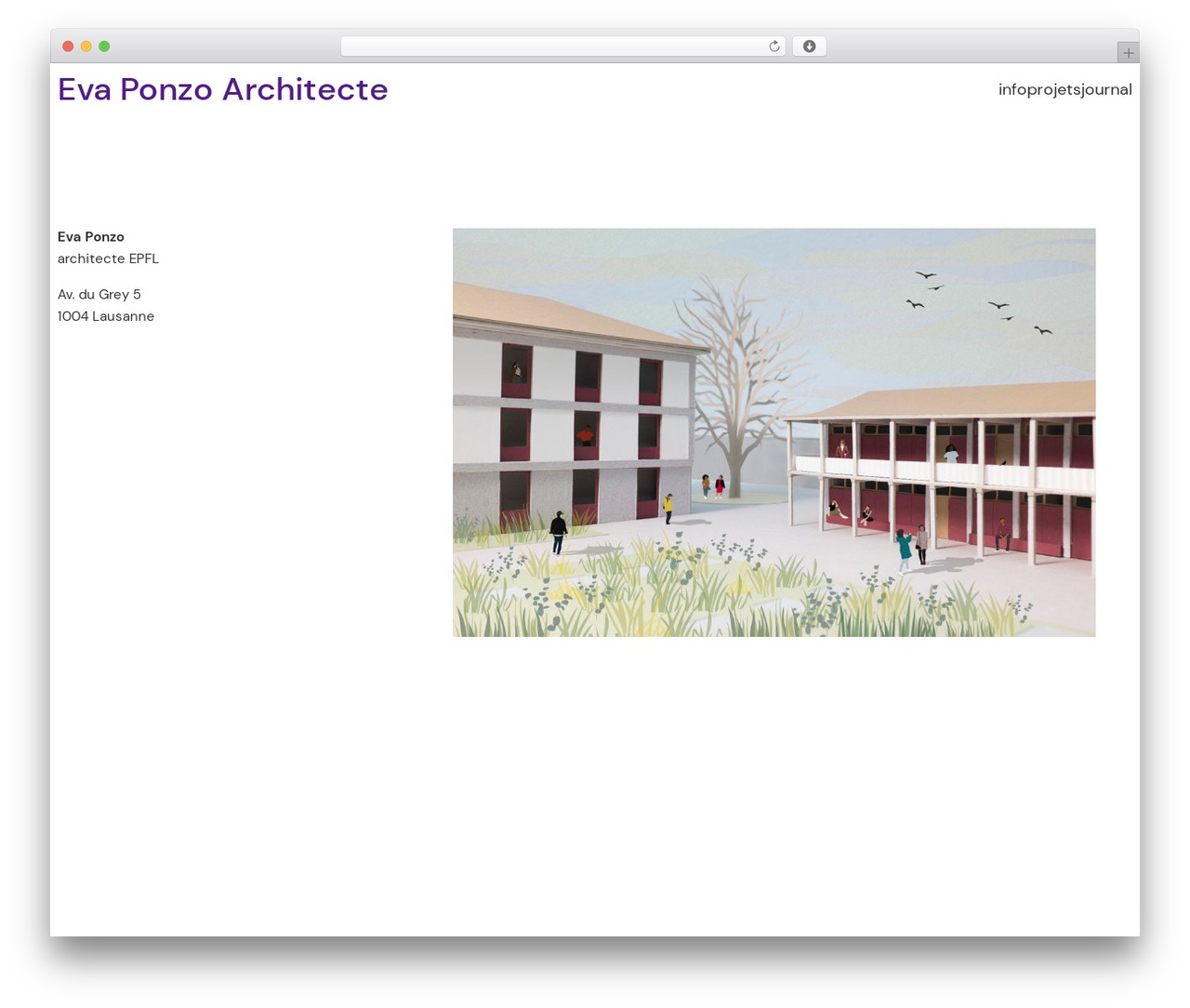This screenshot has width=1190, height=1008.
Task: Focus the browser address bar
Action: pyautogui.click(x=562, y=46)
